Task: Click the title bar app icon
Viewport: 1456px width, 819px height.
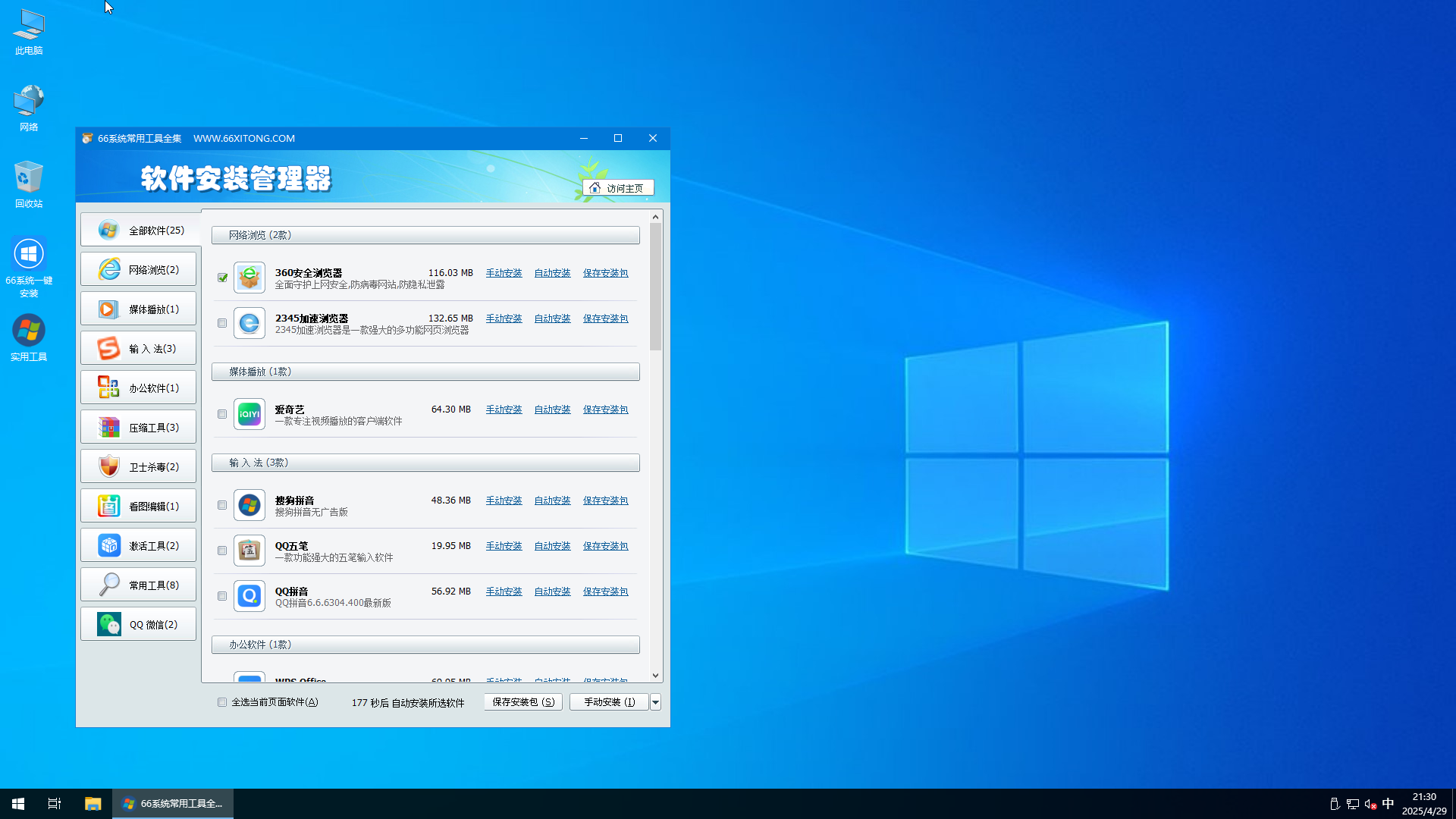Action: pos(87,138)
